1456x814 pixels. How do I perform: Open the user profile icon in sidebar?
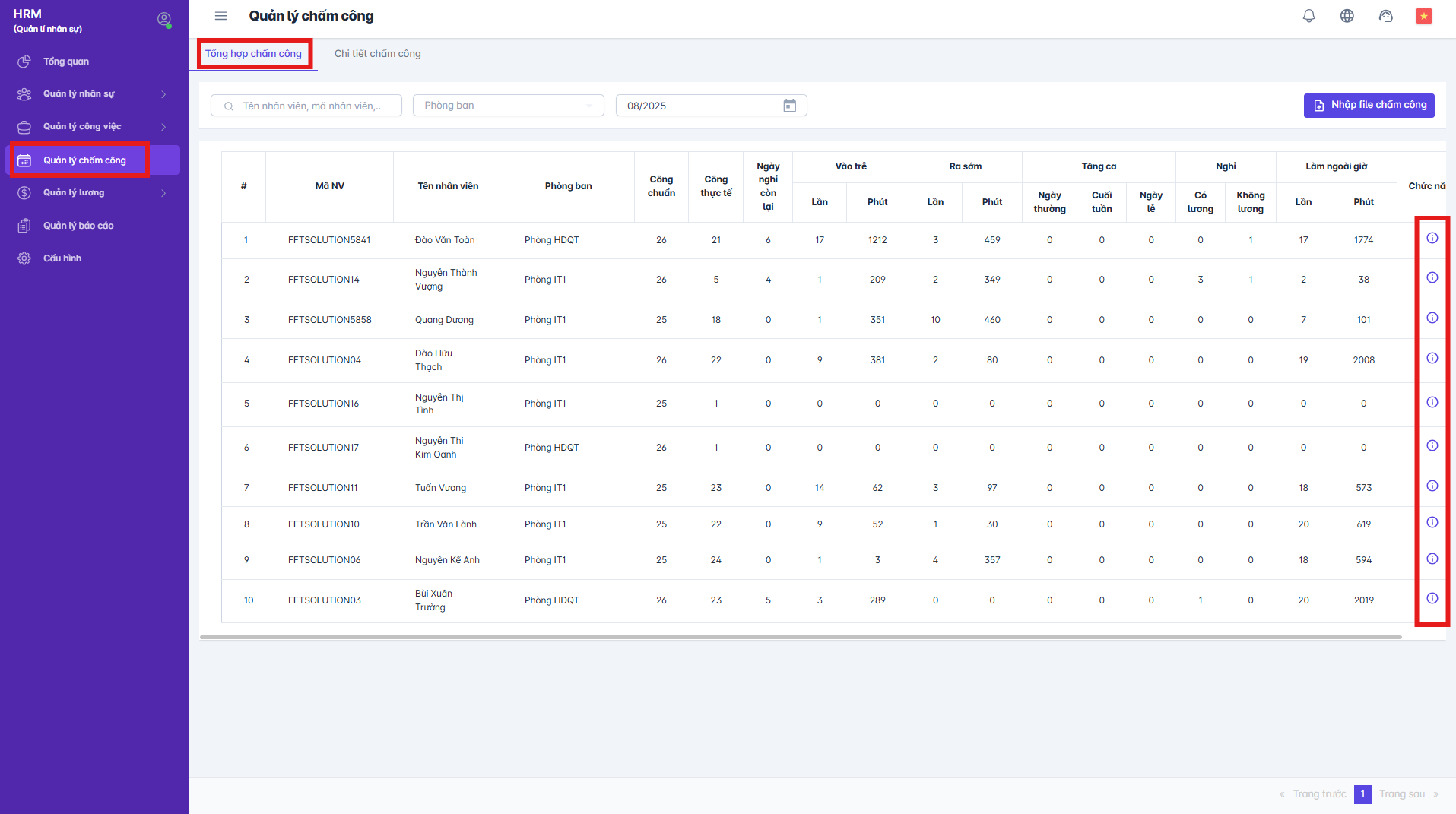click(163, 20)
